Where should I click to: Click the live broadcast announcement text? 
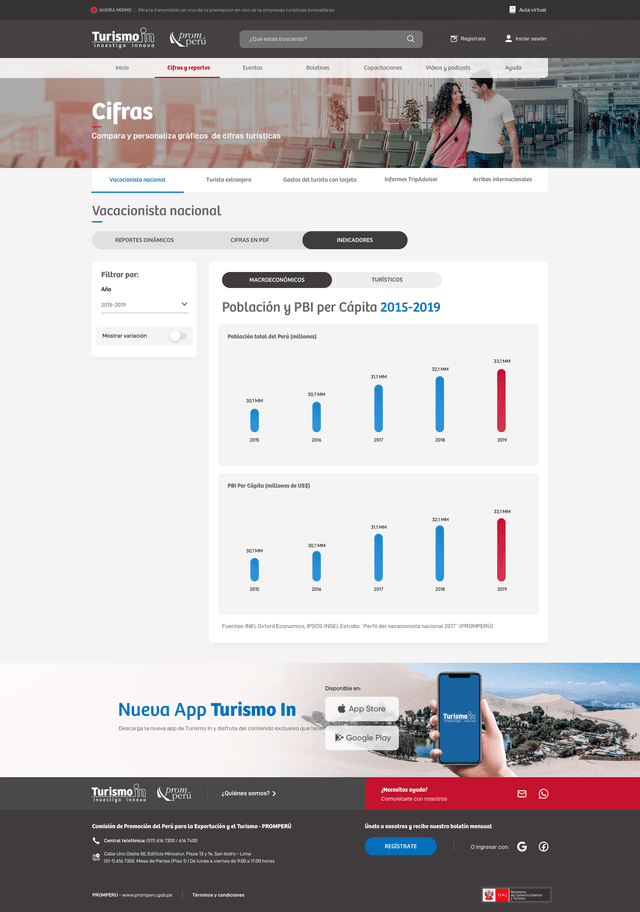click(236, 10)
